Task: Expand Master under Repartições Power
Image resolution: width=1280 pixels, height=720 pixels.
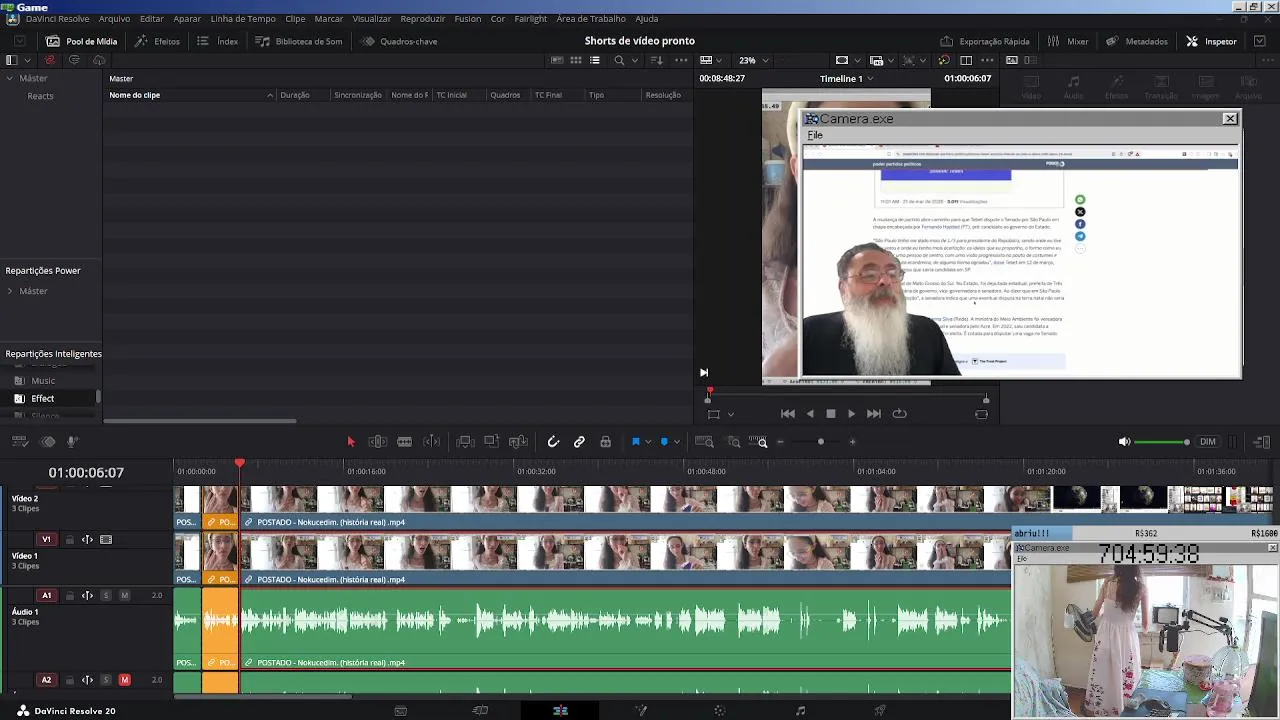Action: pos(10,291)
